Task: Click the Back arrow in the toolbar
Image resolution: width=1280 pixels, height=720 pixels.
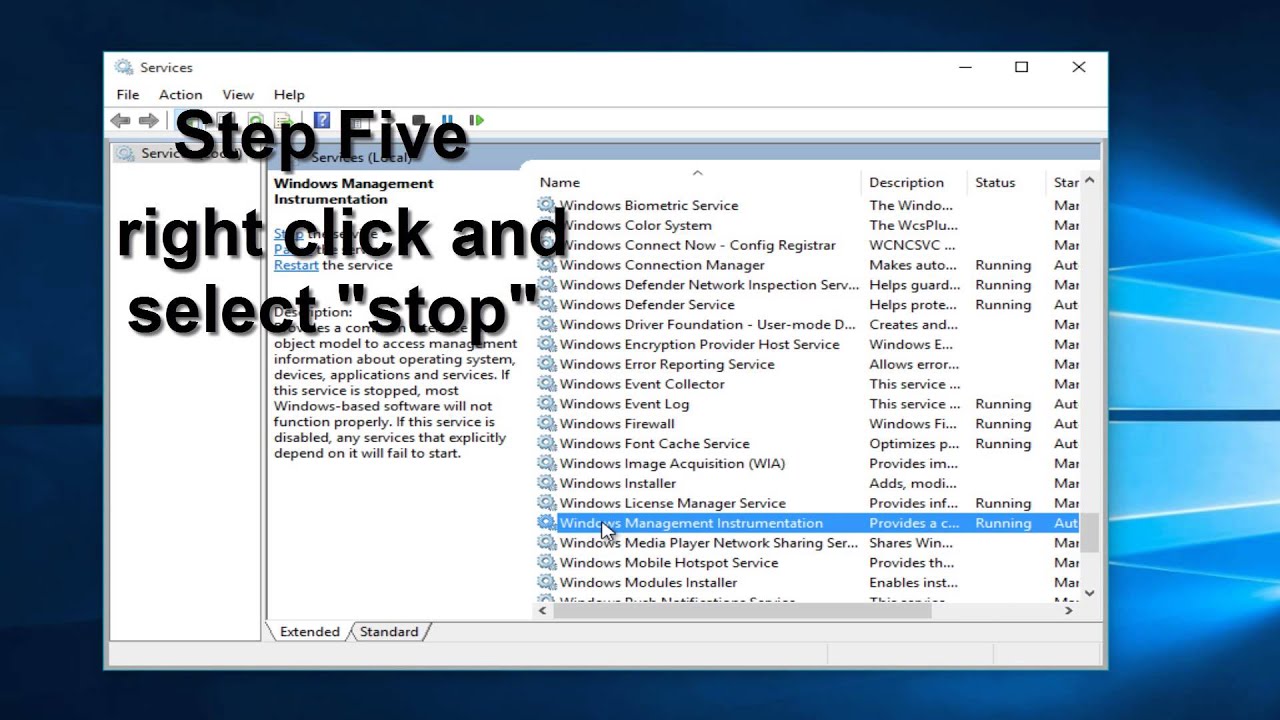Action: click(120, 121)
